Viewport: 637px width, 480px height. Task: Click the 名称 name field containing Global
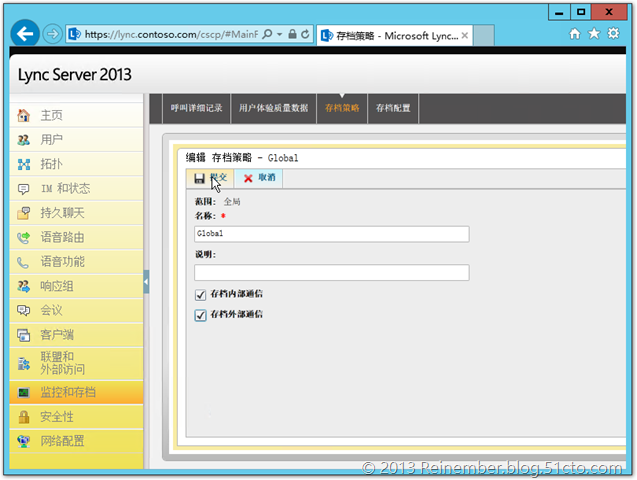331,234
